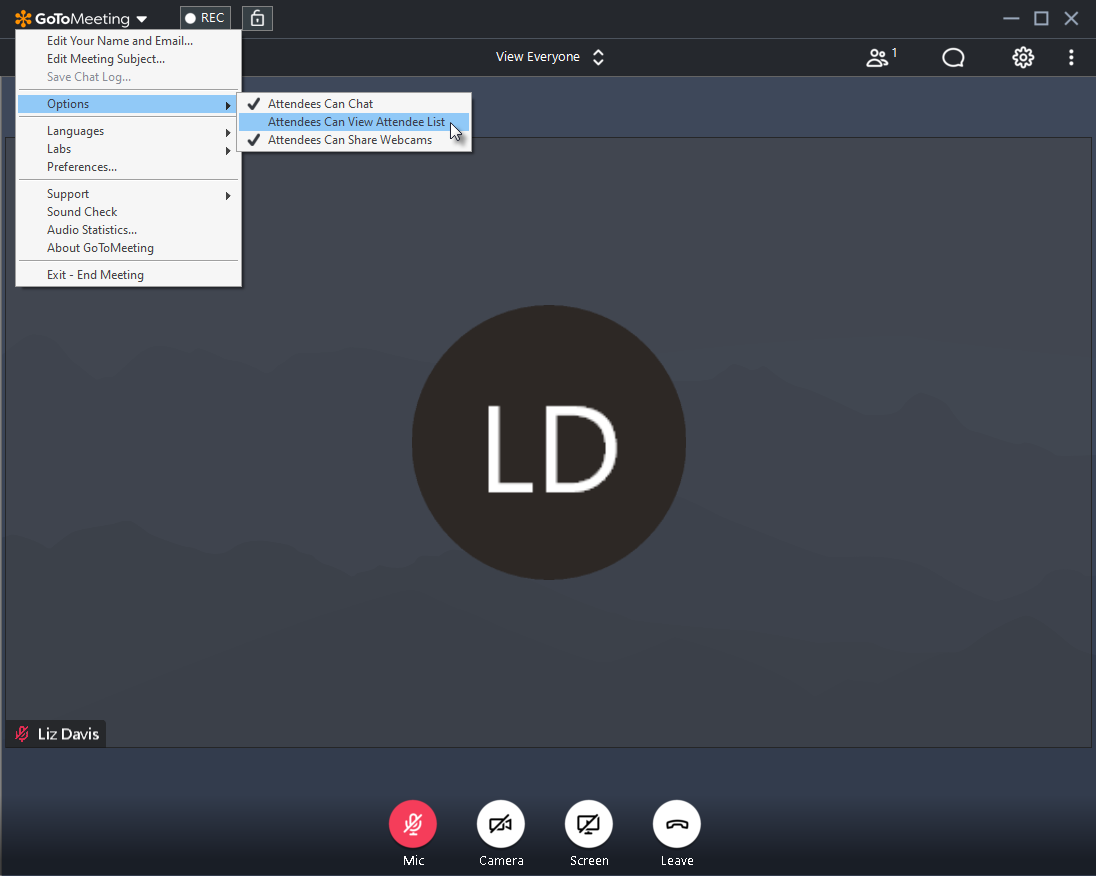The height and width of the screenshot is (876, 1096).
Task: Click the lock meeting padlock icon
Action: 257,18
